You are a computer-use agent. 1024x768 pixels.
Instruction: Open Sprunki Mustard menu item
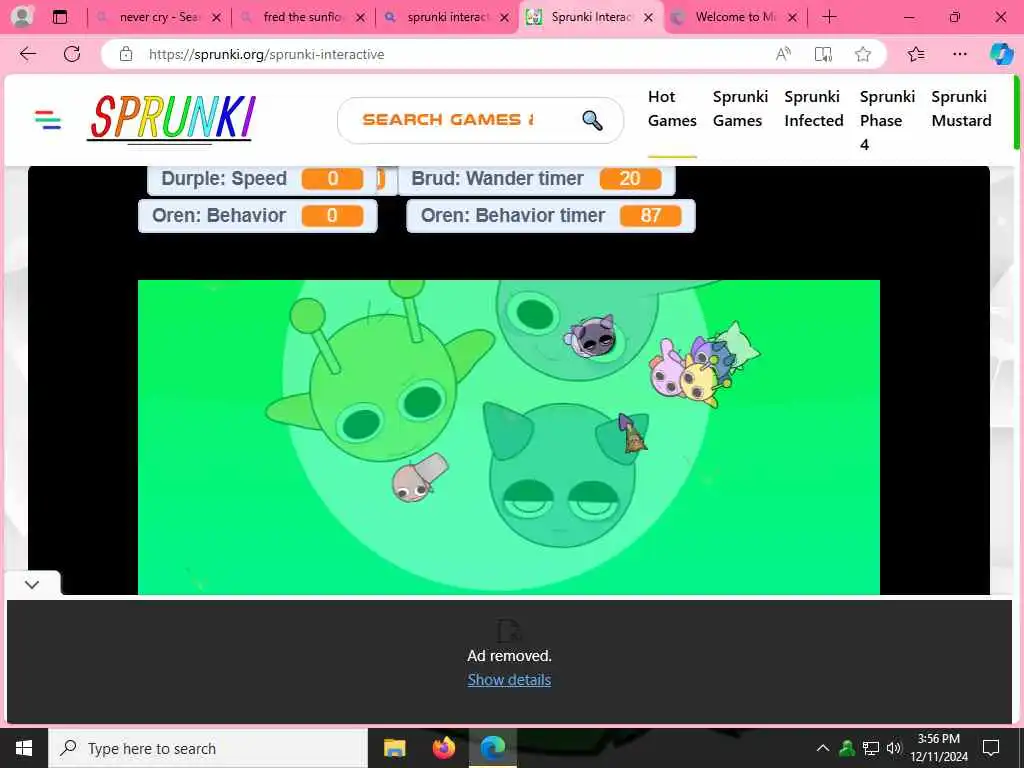click(x=961, y=108)
